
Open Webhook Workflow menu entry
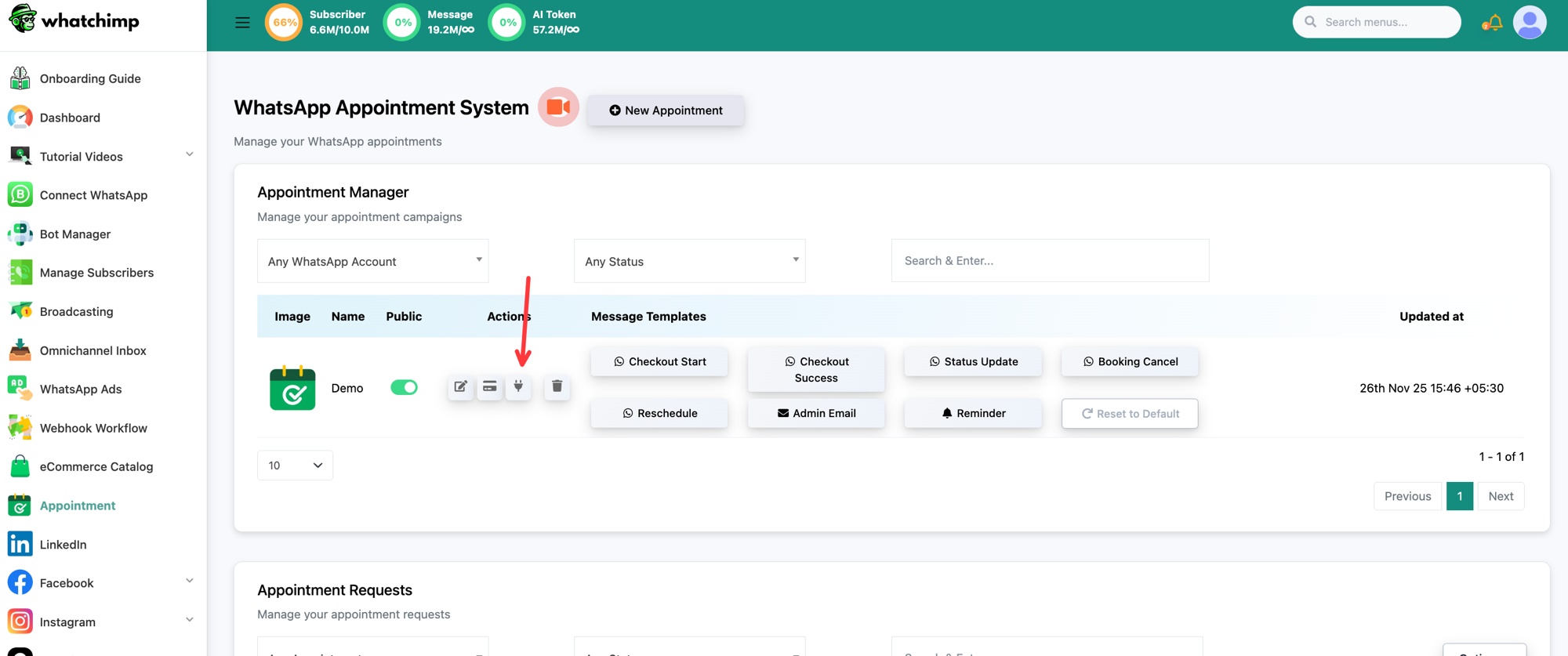93,428
